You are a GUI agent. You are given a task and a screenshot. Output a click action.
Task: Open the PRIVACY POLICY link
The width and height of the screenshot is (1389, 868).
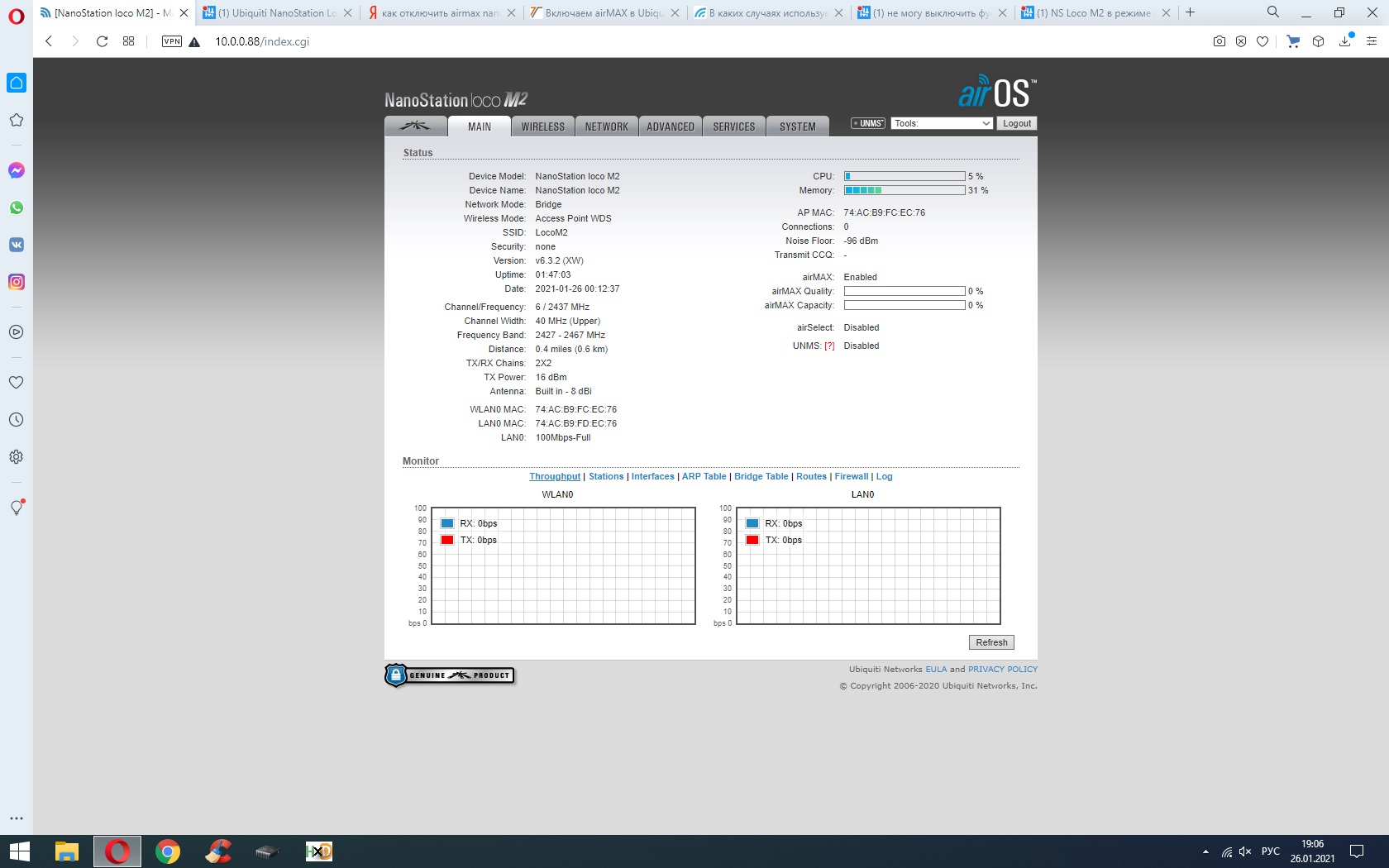pos(1003,670)
